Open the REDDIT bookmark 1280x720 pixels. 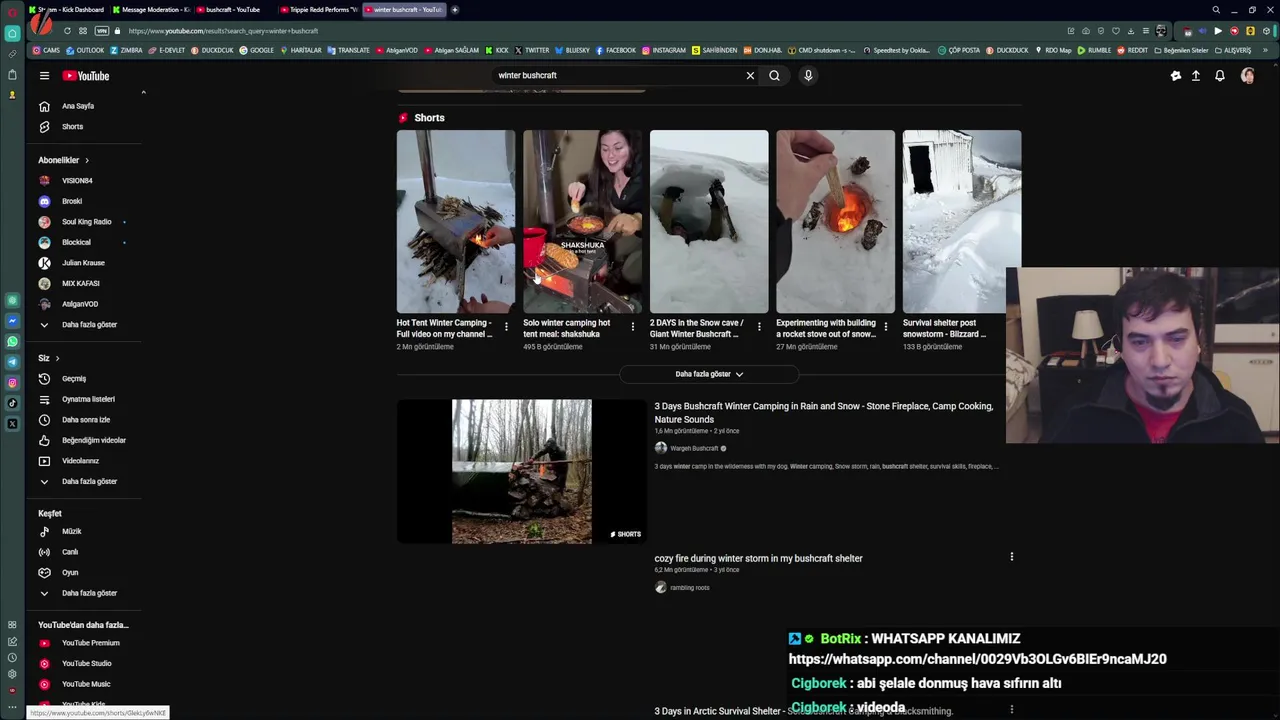tap(1133, 50)
